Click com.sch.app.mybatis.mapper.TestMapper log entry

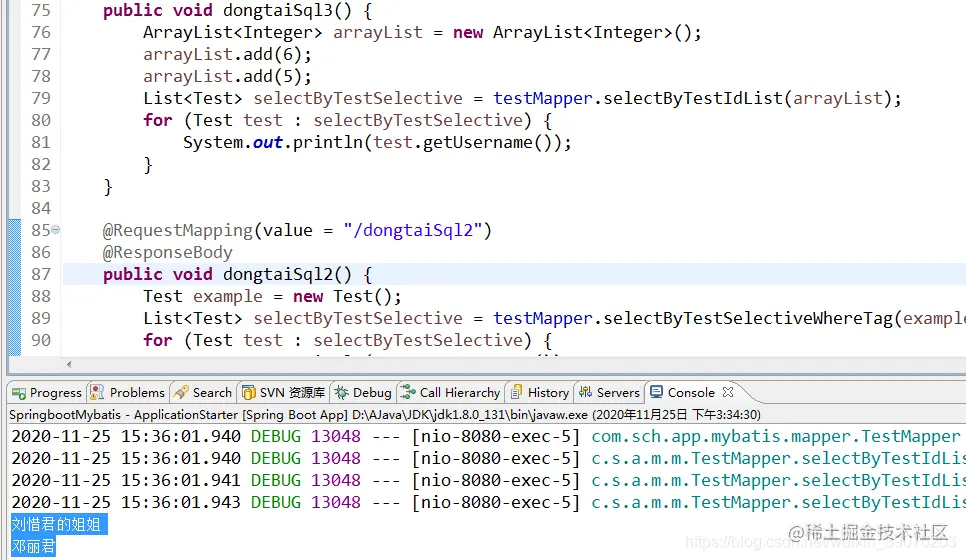(x=776, y=436)
